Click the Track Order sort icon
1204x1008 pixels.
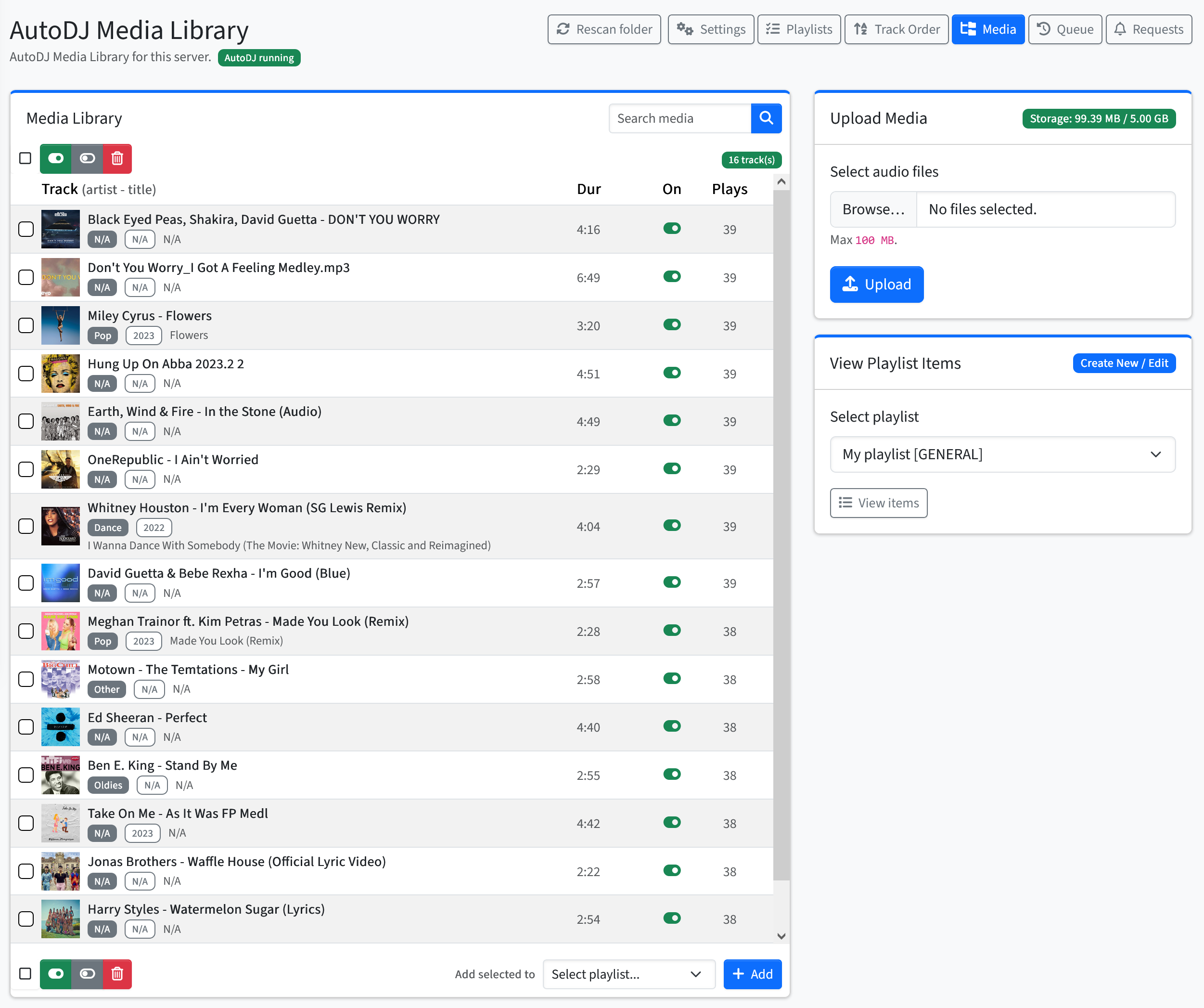(x=860, y=29)
